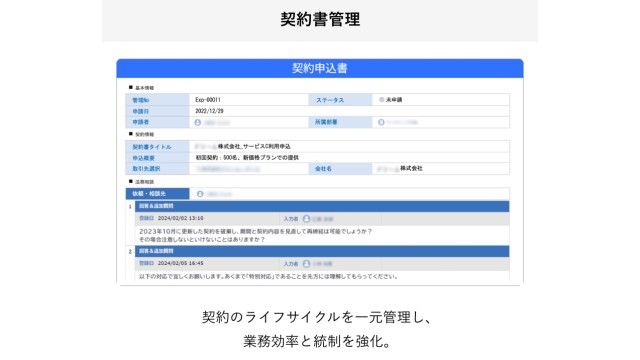This screenshot has height=360, width=640.
Task: Click the 所属部署 label cell
Action: click(x=340, y=122)
